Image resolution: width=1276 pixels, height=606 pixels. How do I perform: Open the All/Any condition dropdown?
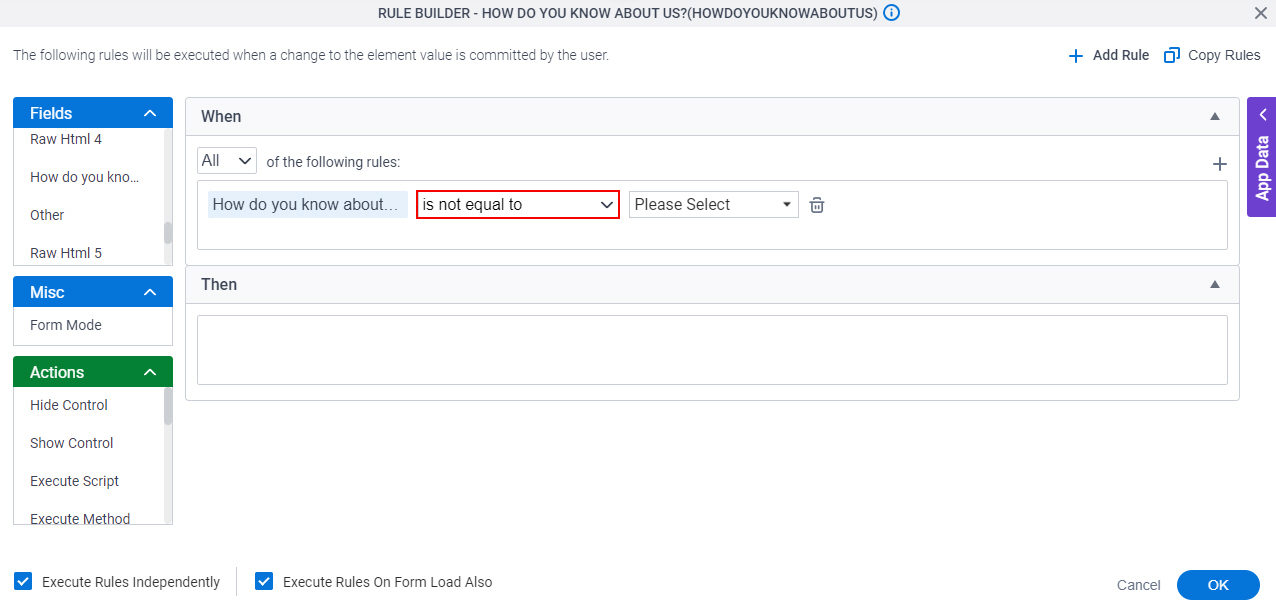[x=227, y=161]
